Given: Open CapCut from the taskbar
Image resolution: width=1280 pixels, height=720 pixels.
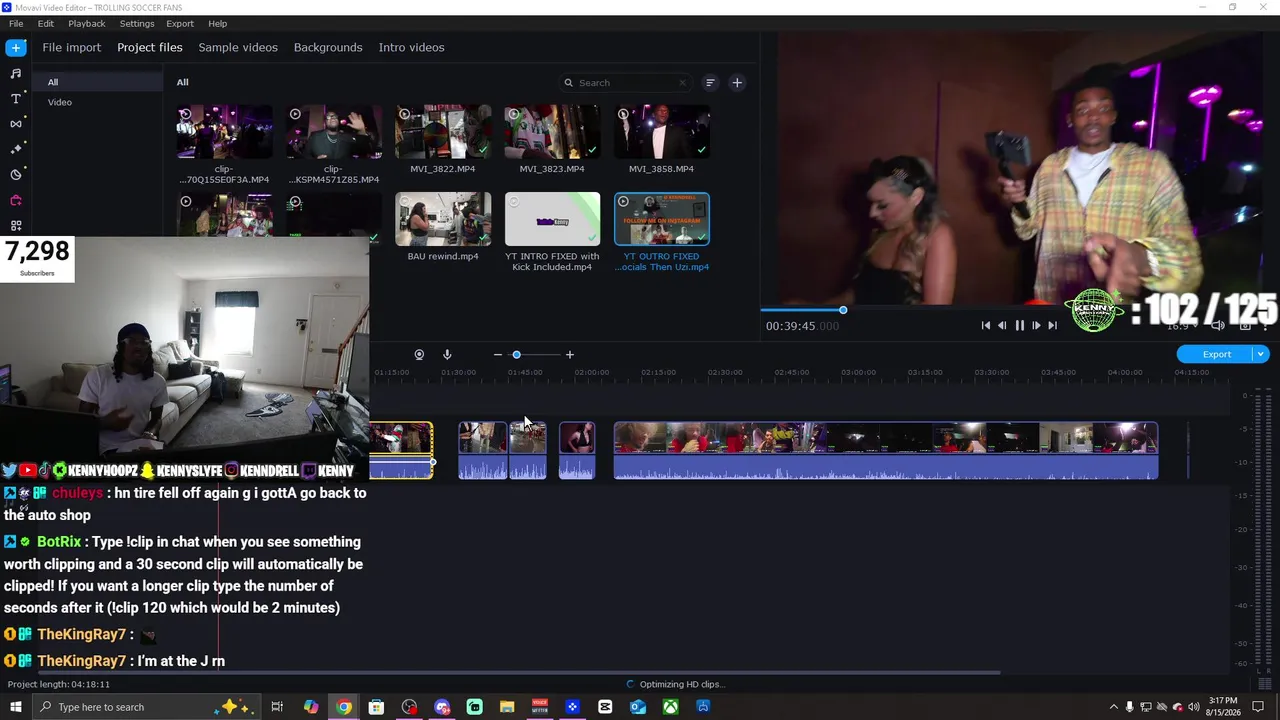Looking at the screenshot, I should pyautogui.click(x=605, y=707).
